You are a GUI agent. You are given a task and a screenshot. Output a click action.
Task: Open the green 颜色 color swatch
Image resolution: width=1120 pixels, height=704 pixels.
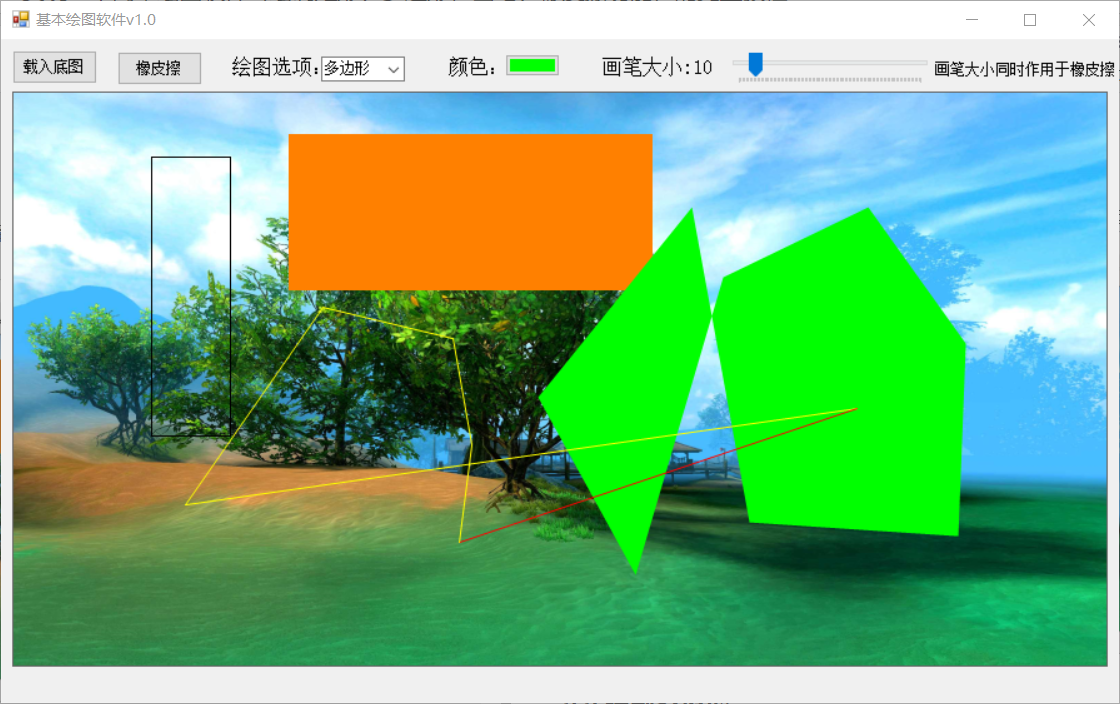click(x=531, y=66)
